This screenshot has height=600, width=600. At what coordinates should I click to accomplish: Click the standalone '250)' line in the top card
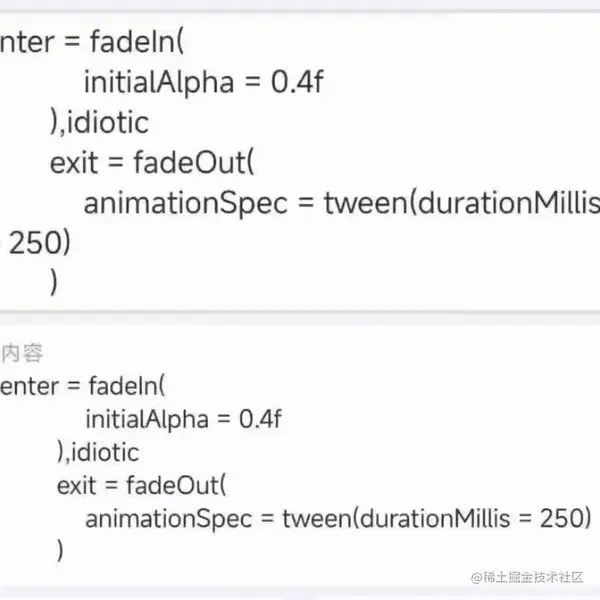click(x=40, y=243)
